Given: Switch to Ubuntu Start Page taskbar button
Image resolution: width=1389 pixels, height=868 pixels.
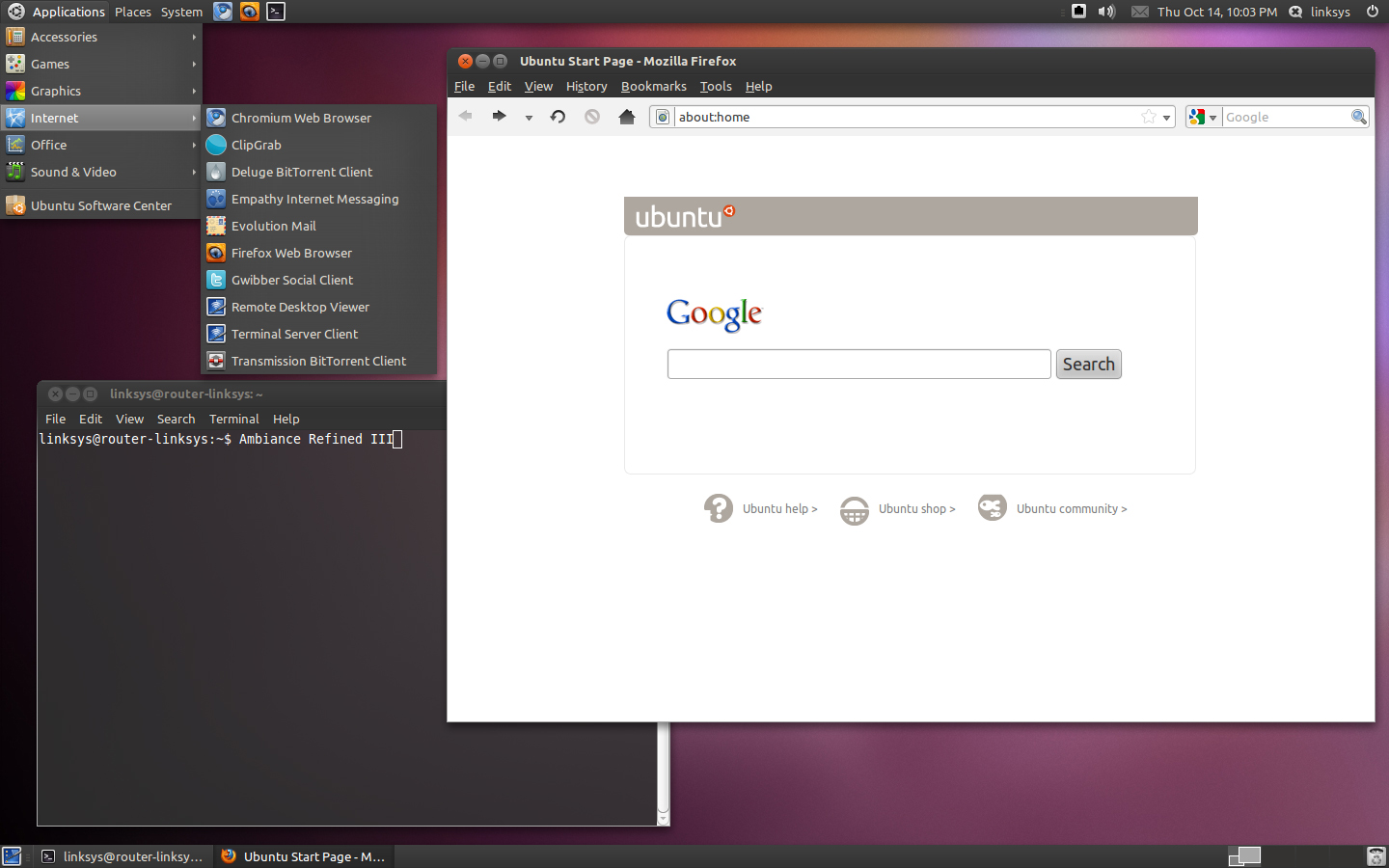Looking at the screenshot, I should 303,856.
